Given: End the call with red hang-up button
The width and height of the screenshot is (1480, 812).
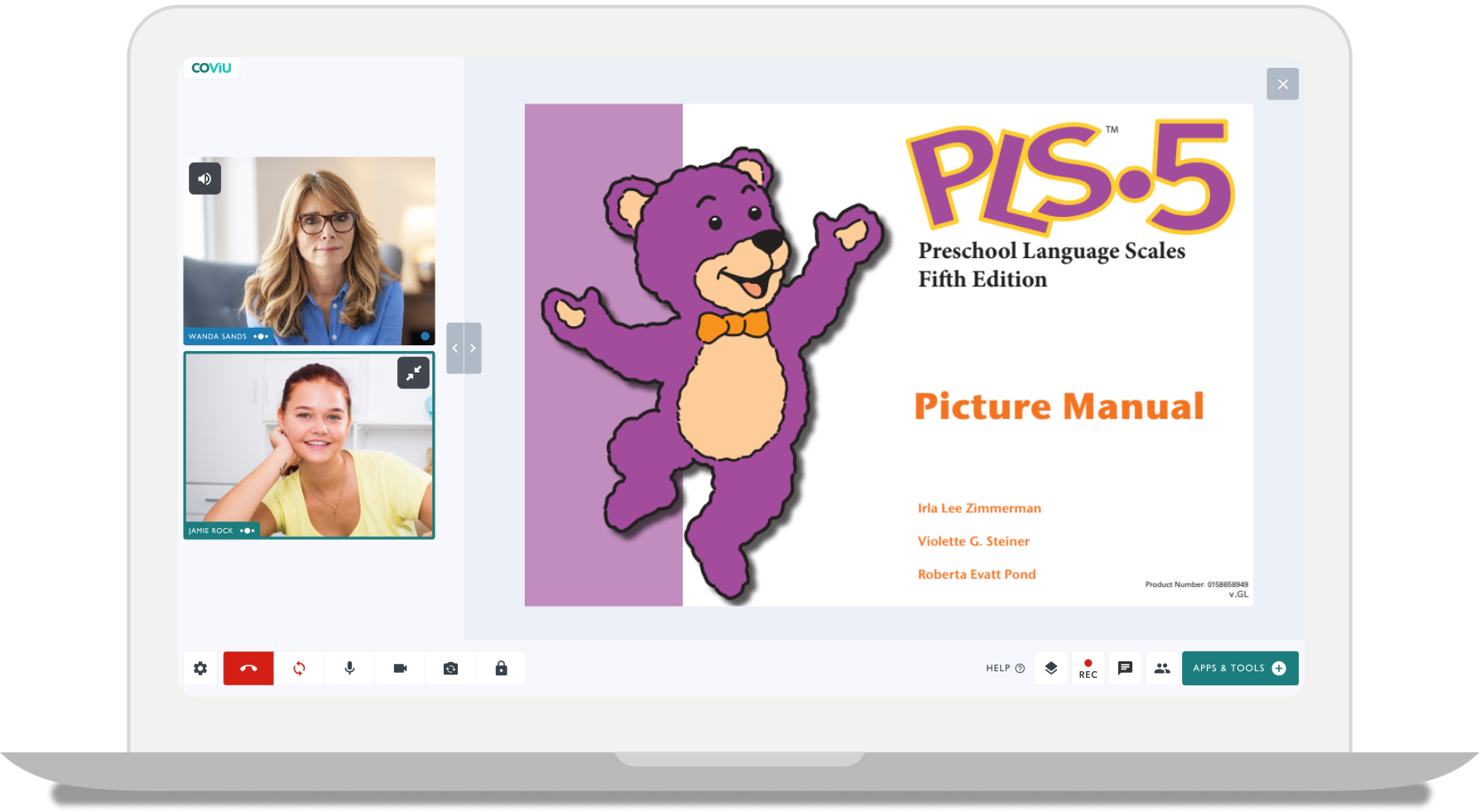Looking at the screenshot, I should tap(248, 668).
